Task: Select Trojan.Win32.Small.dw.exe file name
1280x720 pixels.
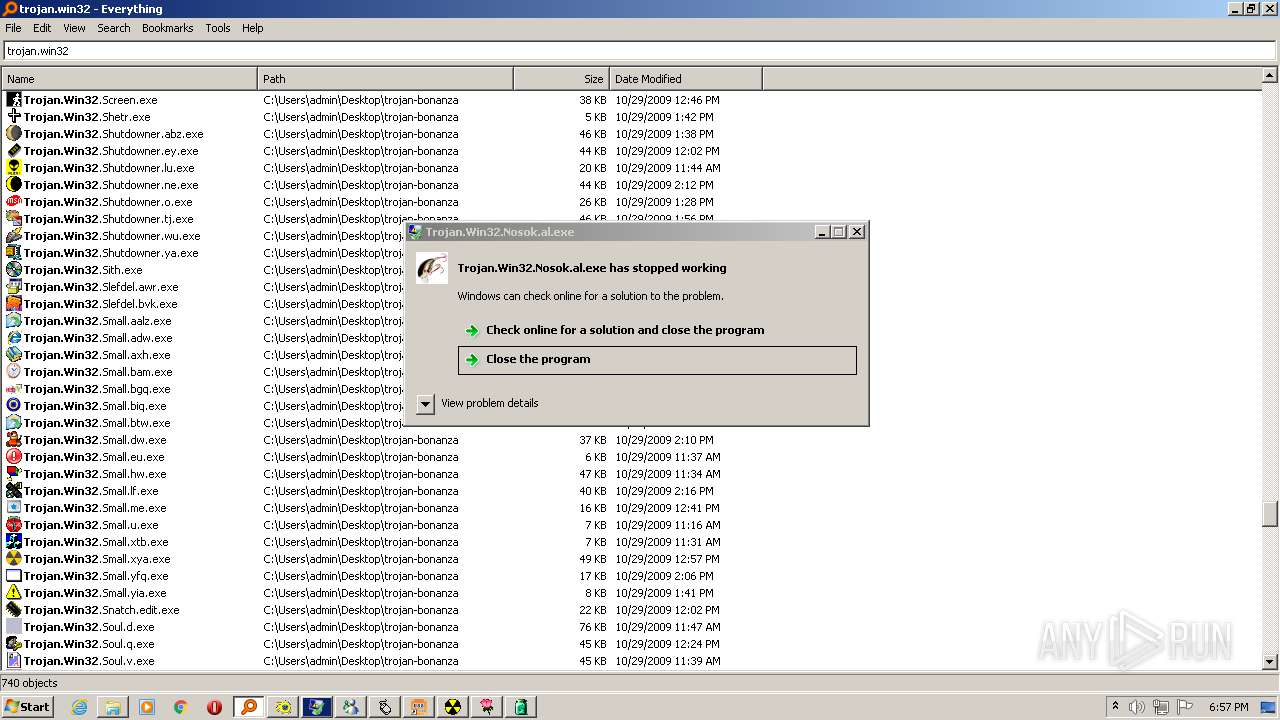Action: (95, 440)
